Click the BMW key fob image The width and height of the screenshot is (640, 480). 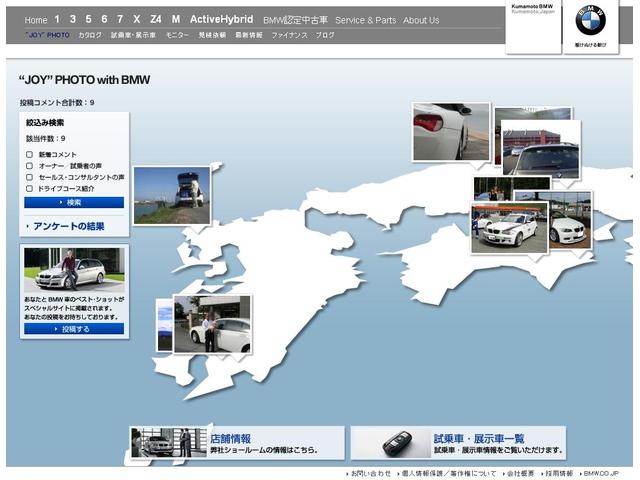[x=400, y=445]
